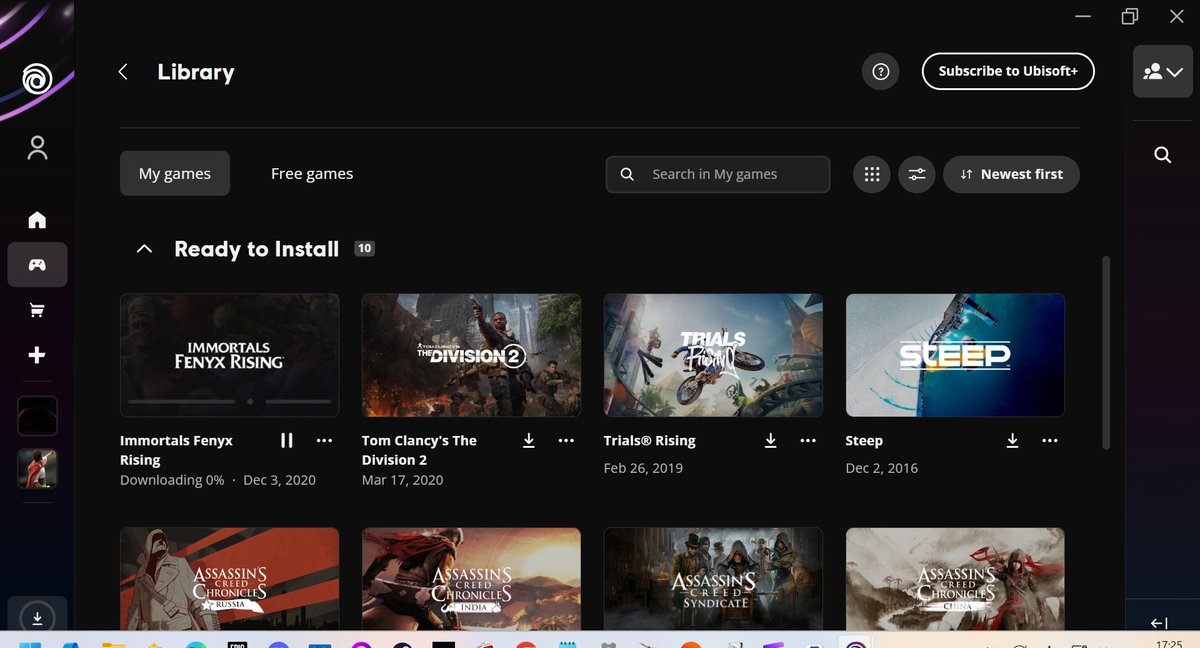
Task: Open the Immortals Fenyx Rising cover
Action: click(x=229, y=355)
